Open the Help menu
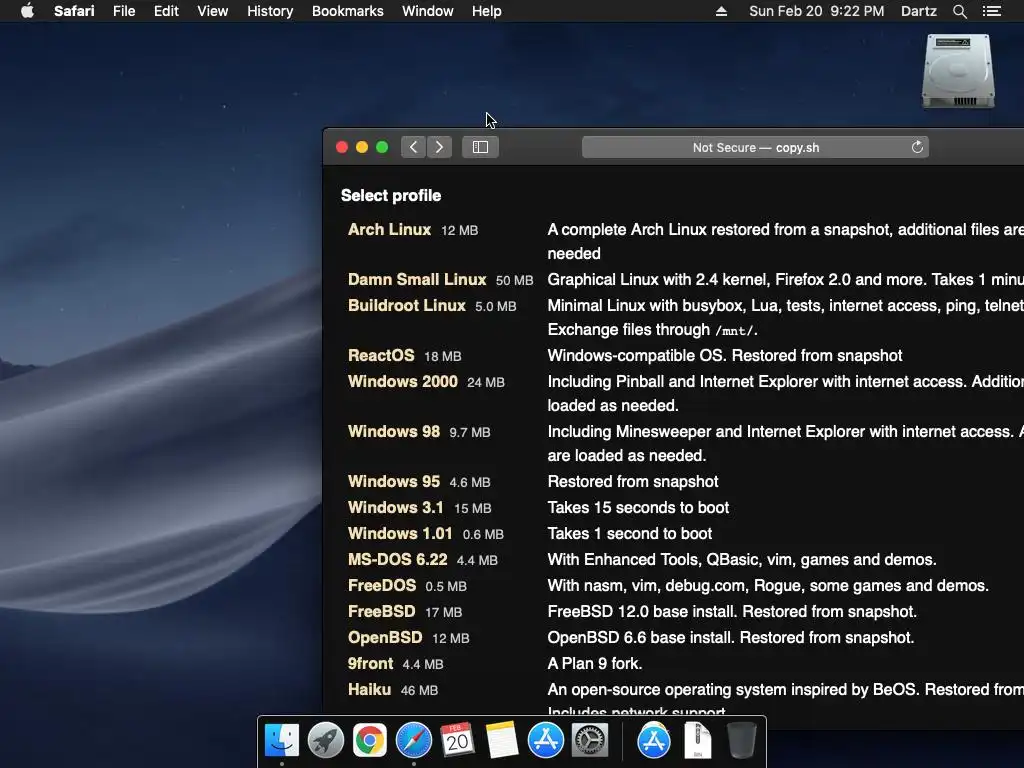 click(487, 11)
